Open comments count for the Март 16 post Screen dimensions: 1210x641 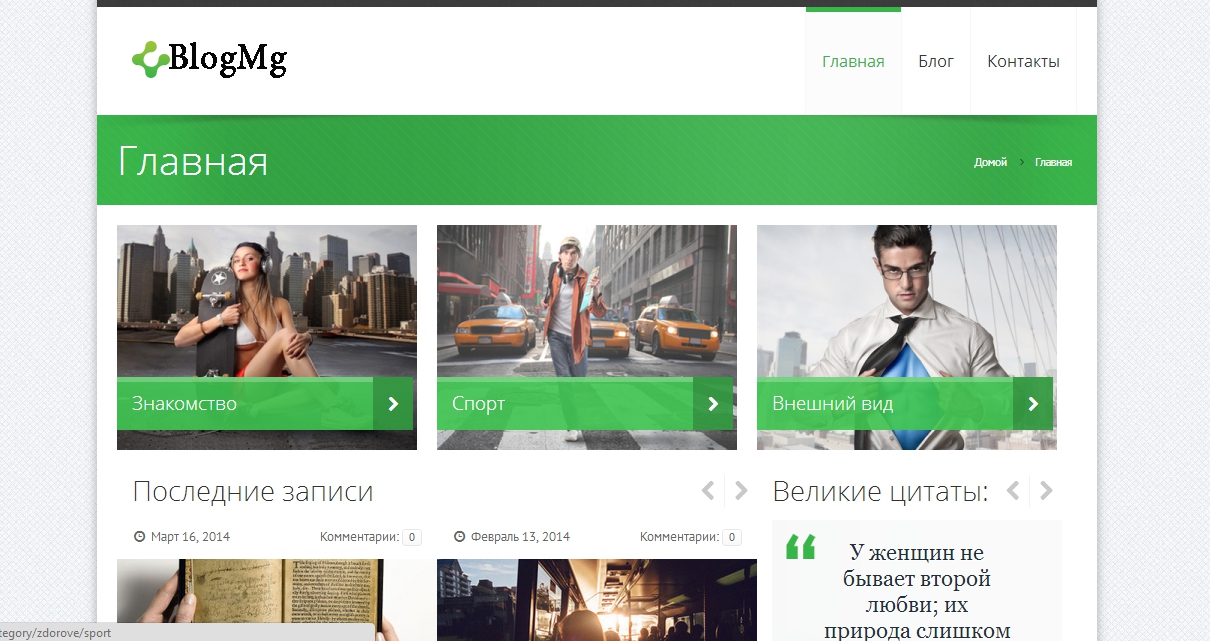click(x=412, y=537)
